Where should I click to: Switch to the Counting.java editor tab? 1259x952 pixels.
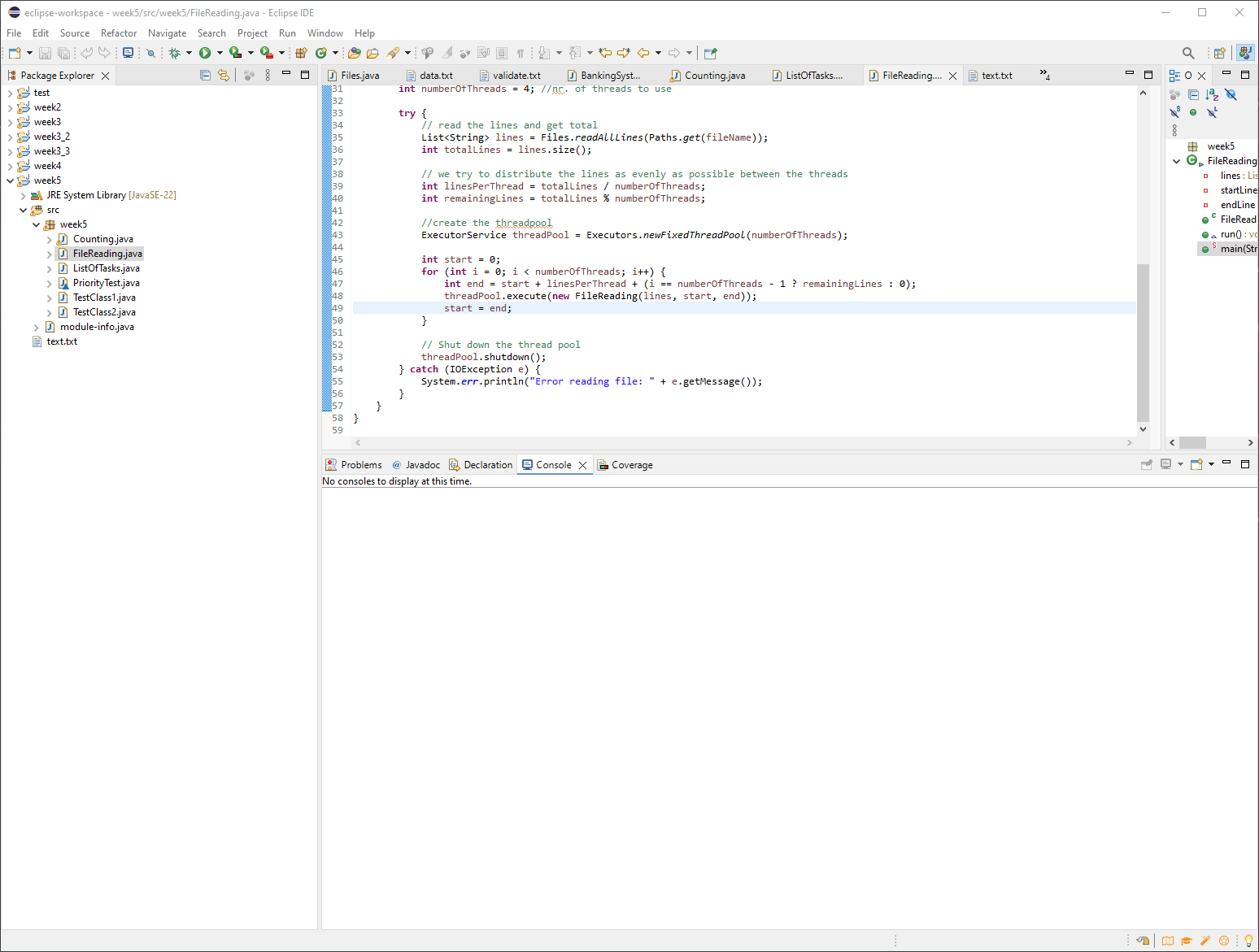(x=714, y=76)
